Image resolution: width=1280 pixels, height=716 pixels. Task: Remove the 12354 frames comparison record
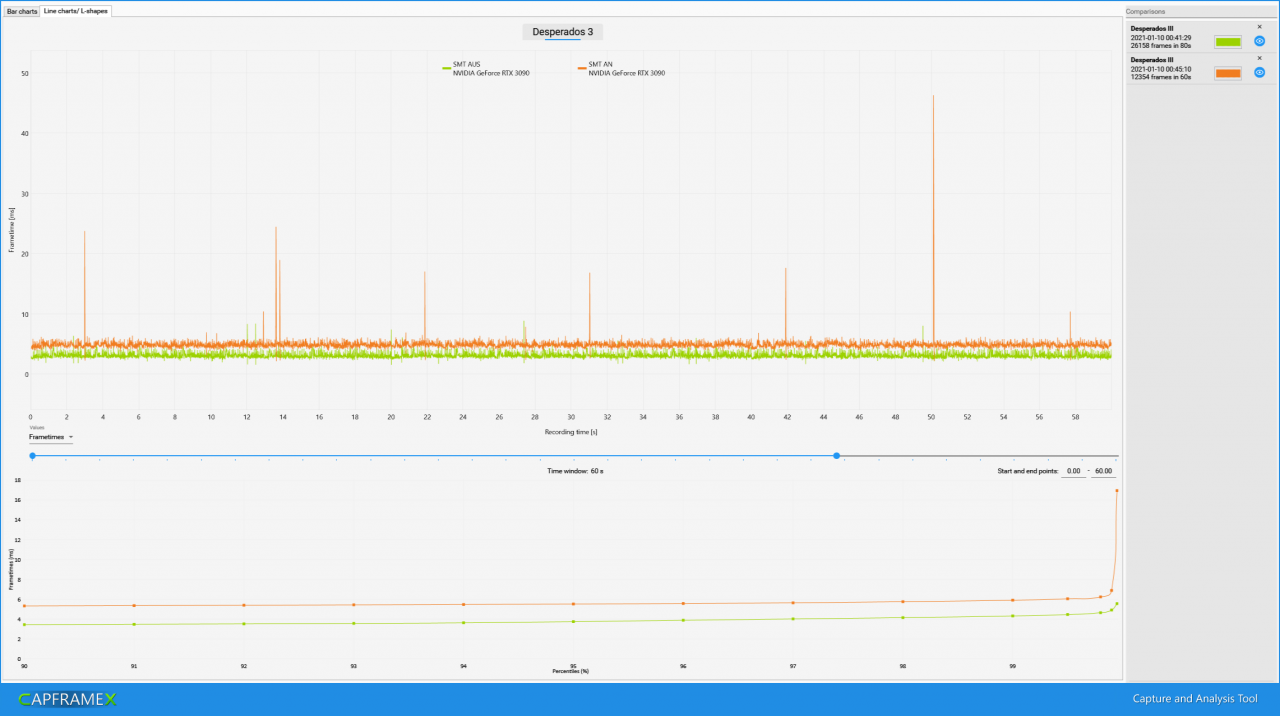point(1259,58)
